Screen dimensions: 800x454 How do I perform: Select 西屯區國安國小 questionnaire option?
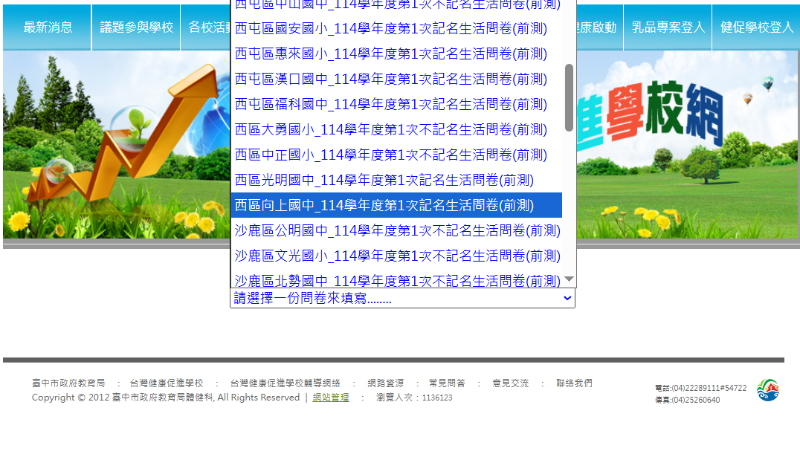(x=391, y=28)
